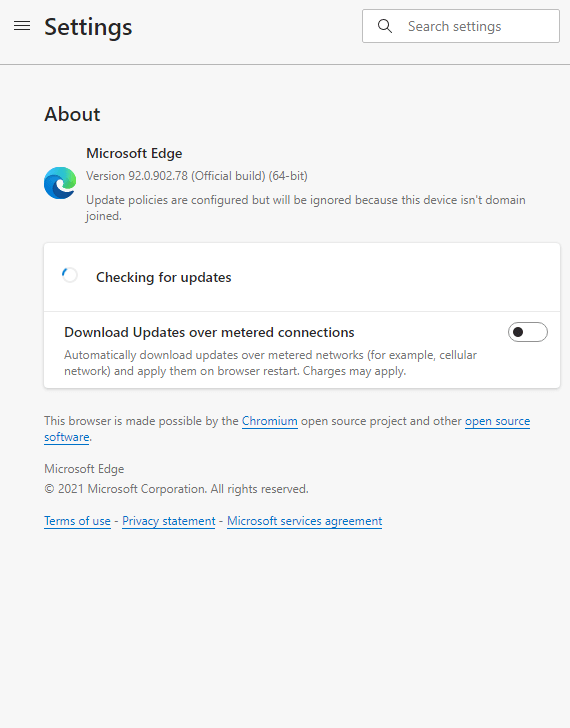The image size is (570, 728).
Task: Open the Microsoft services agreement link
Action: tap(304, 521)
